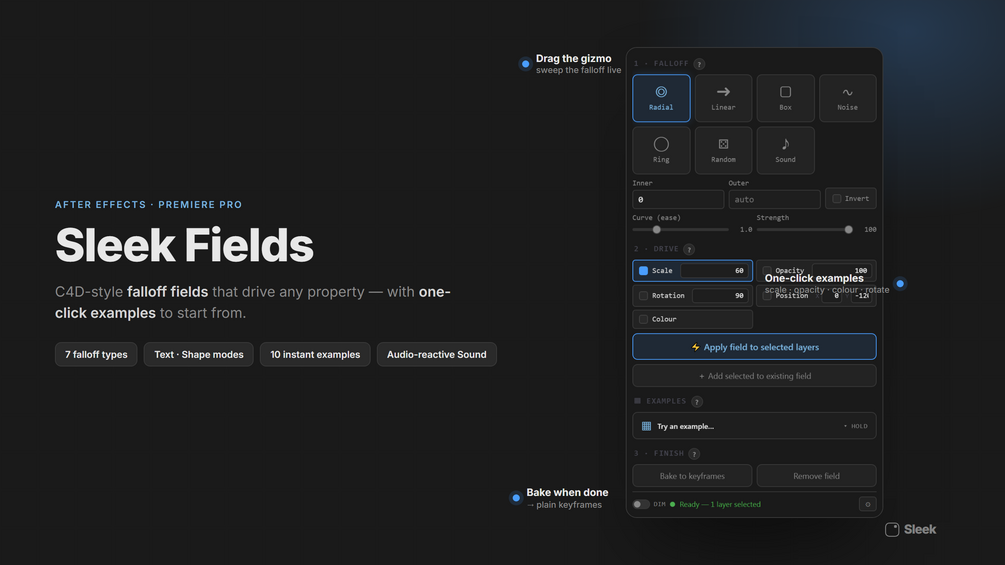Enable the Colour drive checkbox
The width and height of the screenshot is (1005, 565).
tap(644, 319)
